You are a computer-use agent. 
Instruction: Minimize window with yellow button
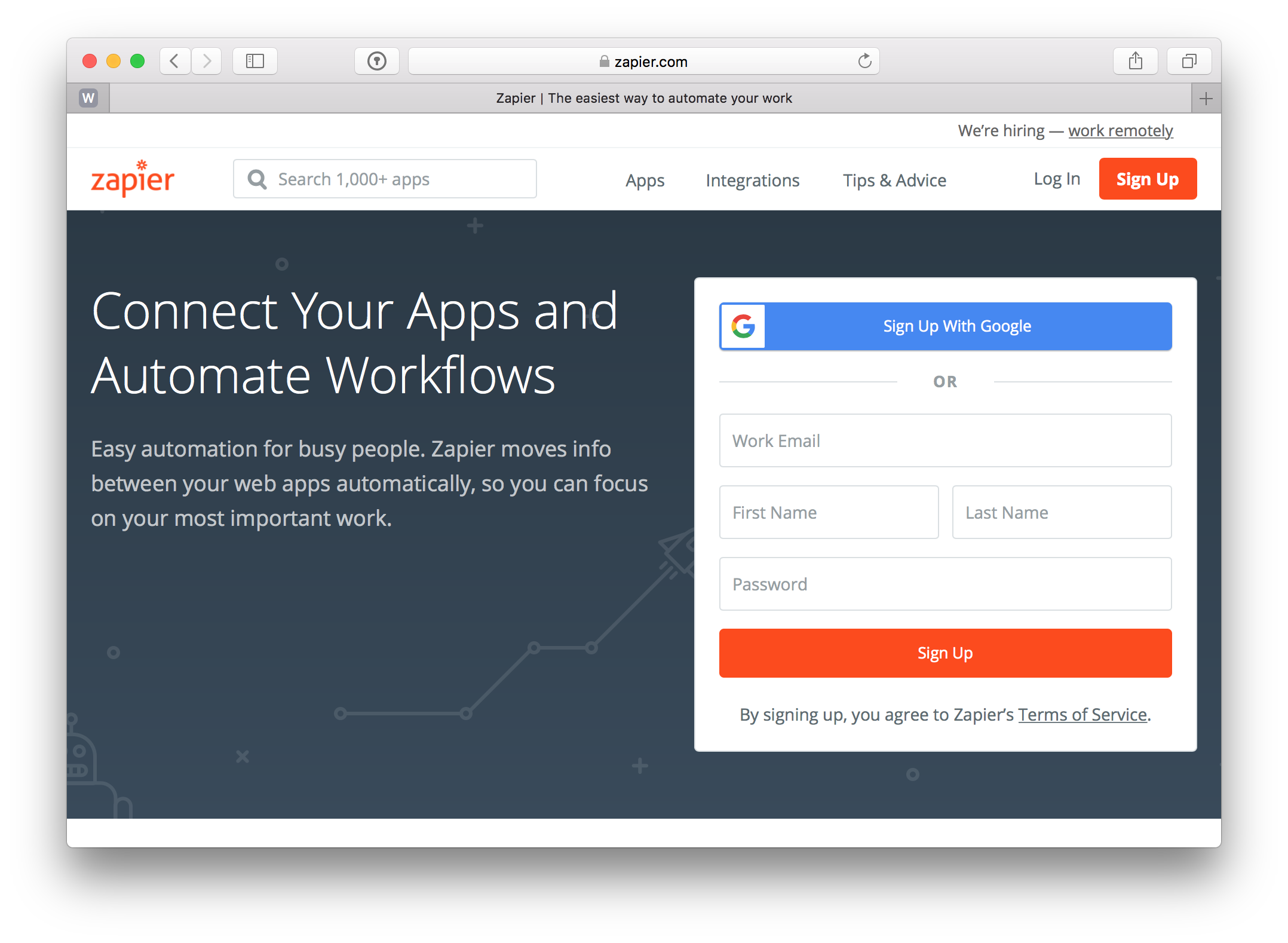[x=114, y=61]
